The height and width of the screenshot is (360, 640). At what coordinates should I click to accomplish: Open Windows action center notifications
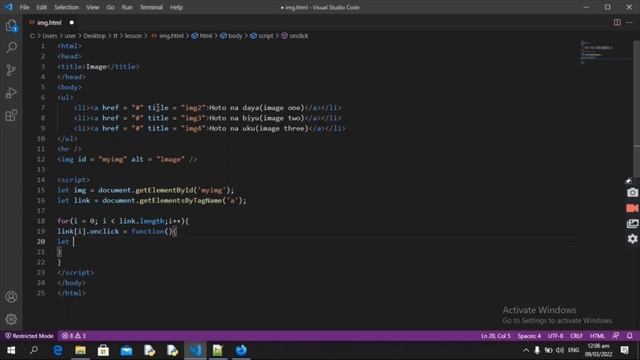click(624, 350)
